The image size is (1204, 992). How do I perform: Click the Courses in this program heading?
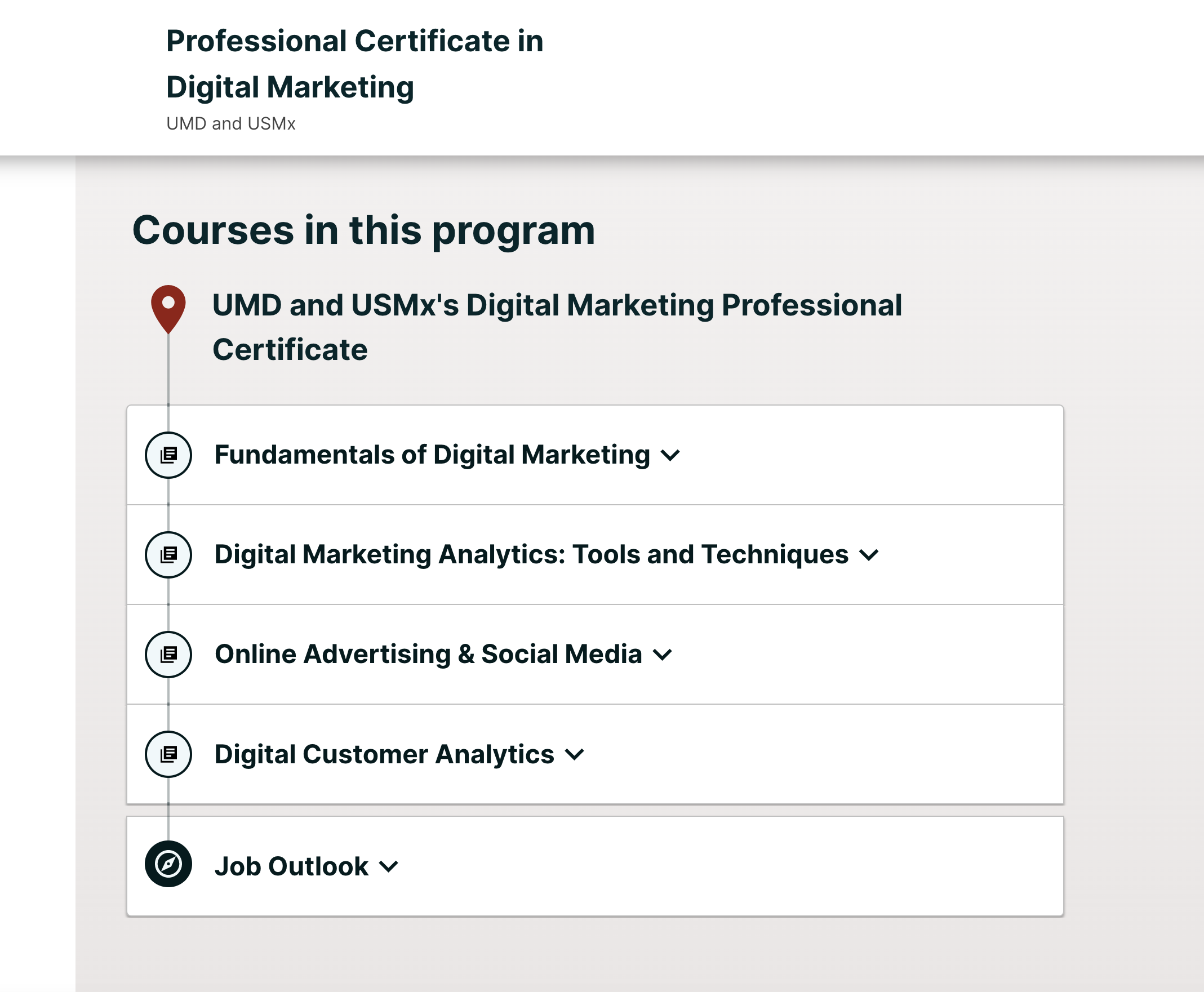(x=363, y=230)
